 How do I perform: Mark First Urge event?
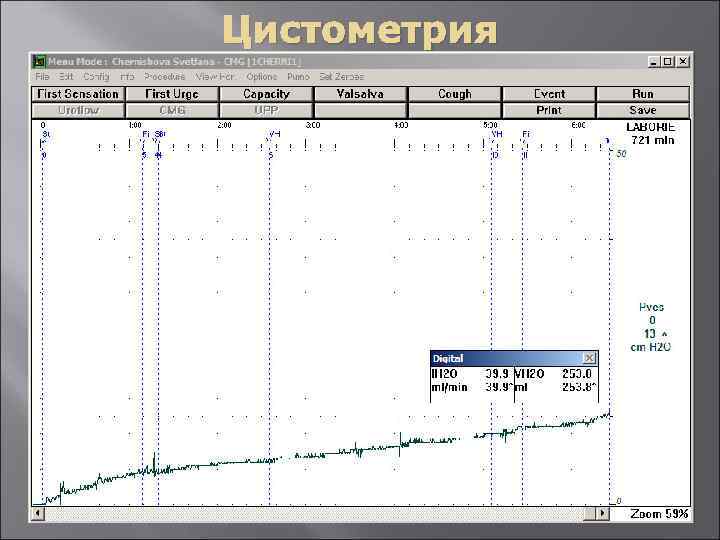coord(172,94)
